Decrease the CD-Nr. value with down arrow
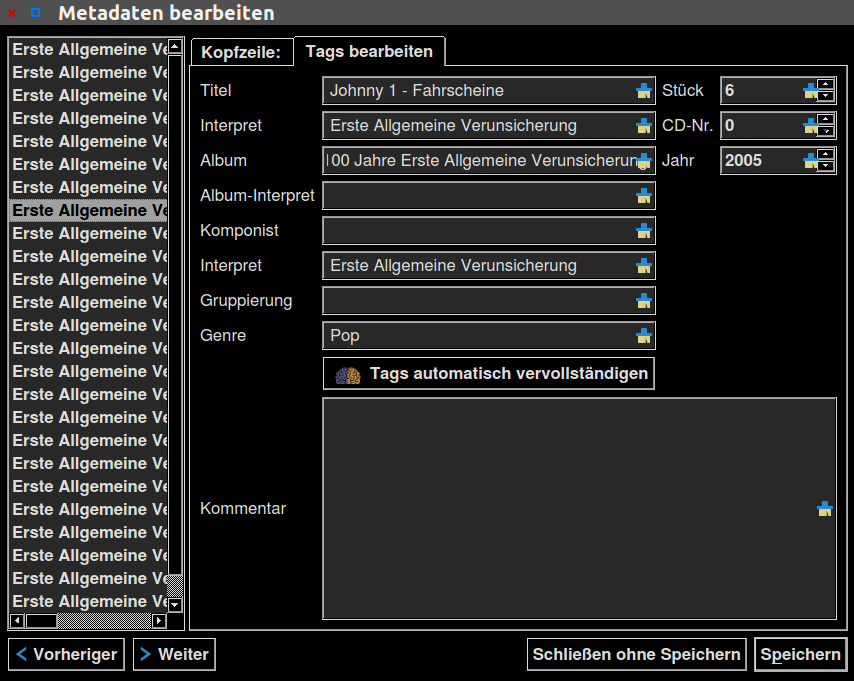This screenshot has height=681, width=854. tap(825, 132)
